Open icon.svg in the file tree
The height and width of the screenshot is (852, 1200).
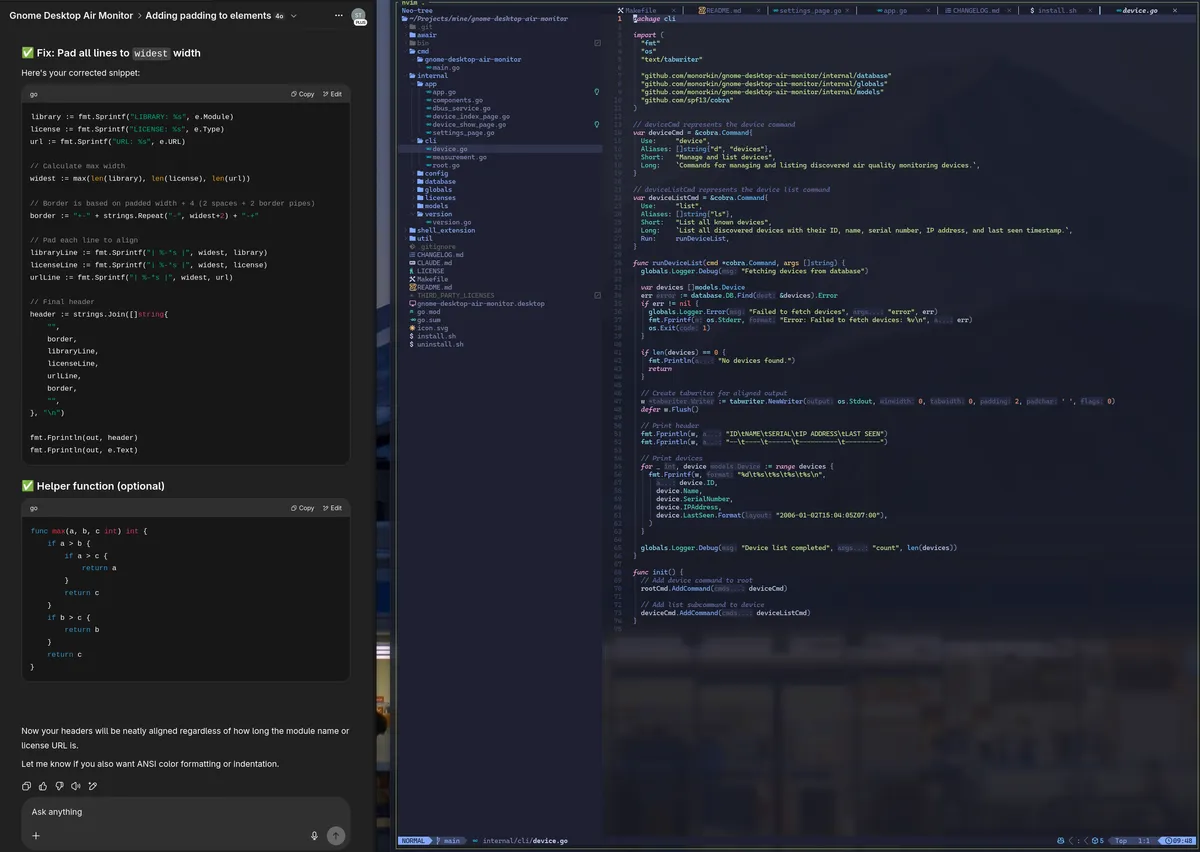pyautogui.click(x=428, y=328)
